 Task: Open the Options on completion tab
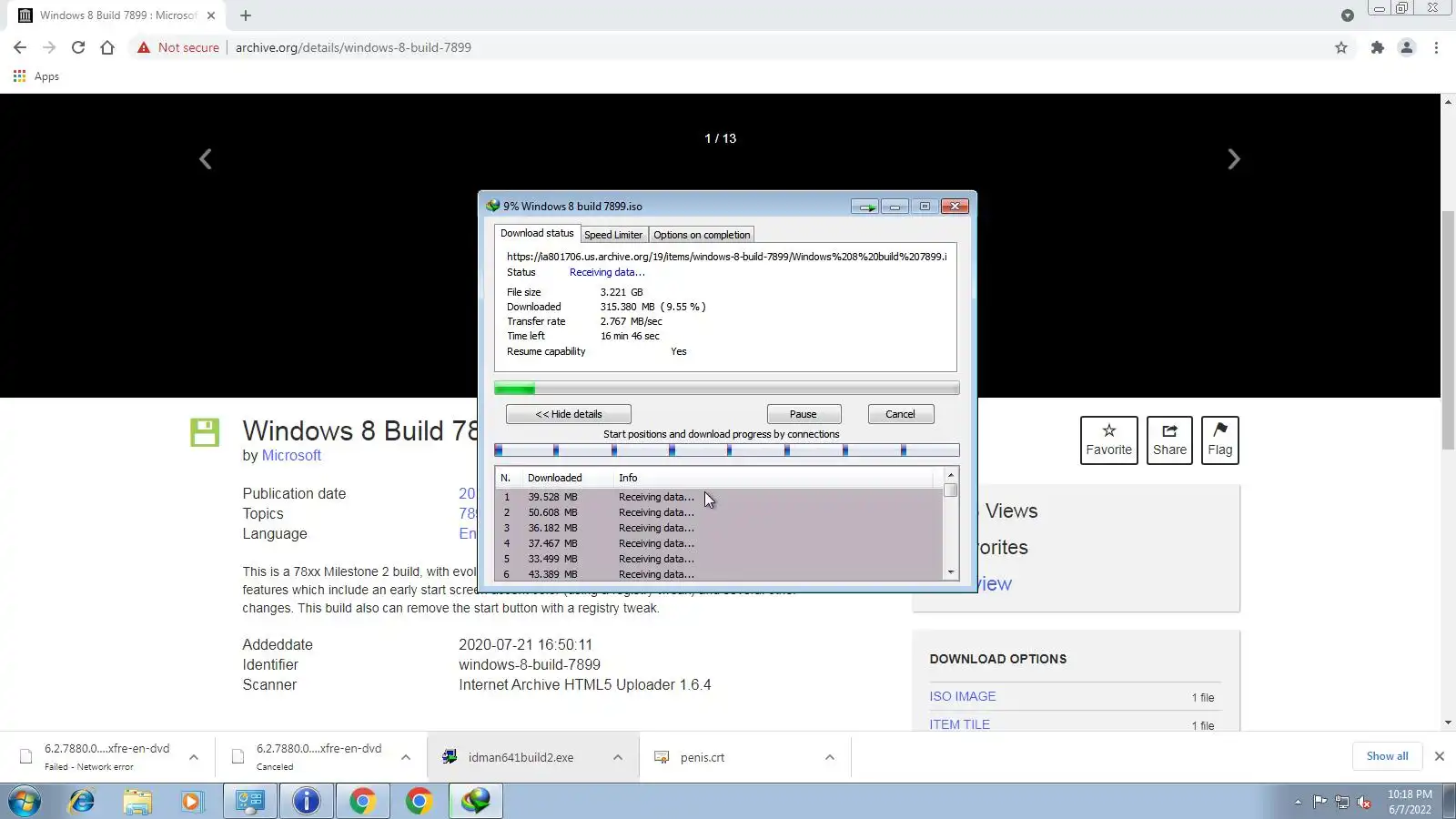[x=702, y=235]
